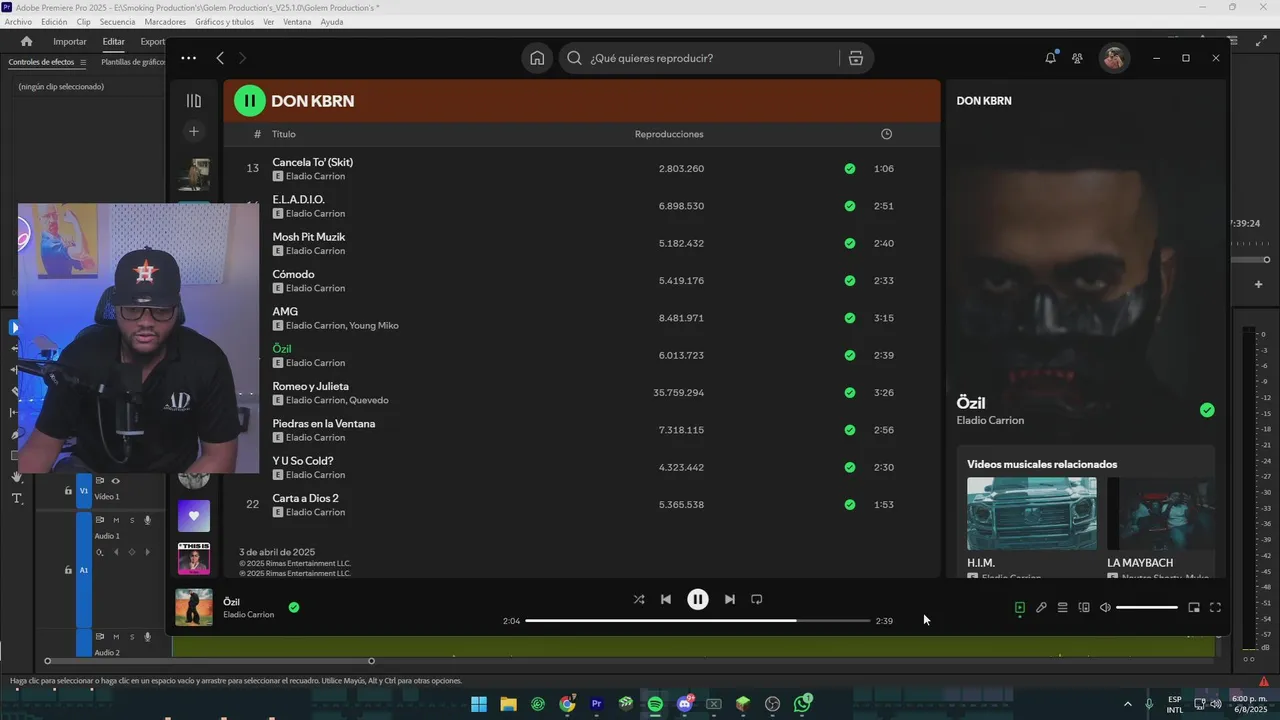The width and height of the screenshot is (1280, 720).
Task: Pause DON KBRN with the green button
Action: pyautogui.click(x=249, y=100)
